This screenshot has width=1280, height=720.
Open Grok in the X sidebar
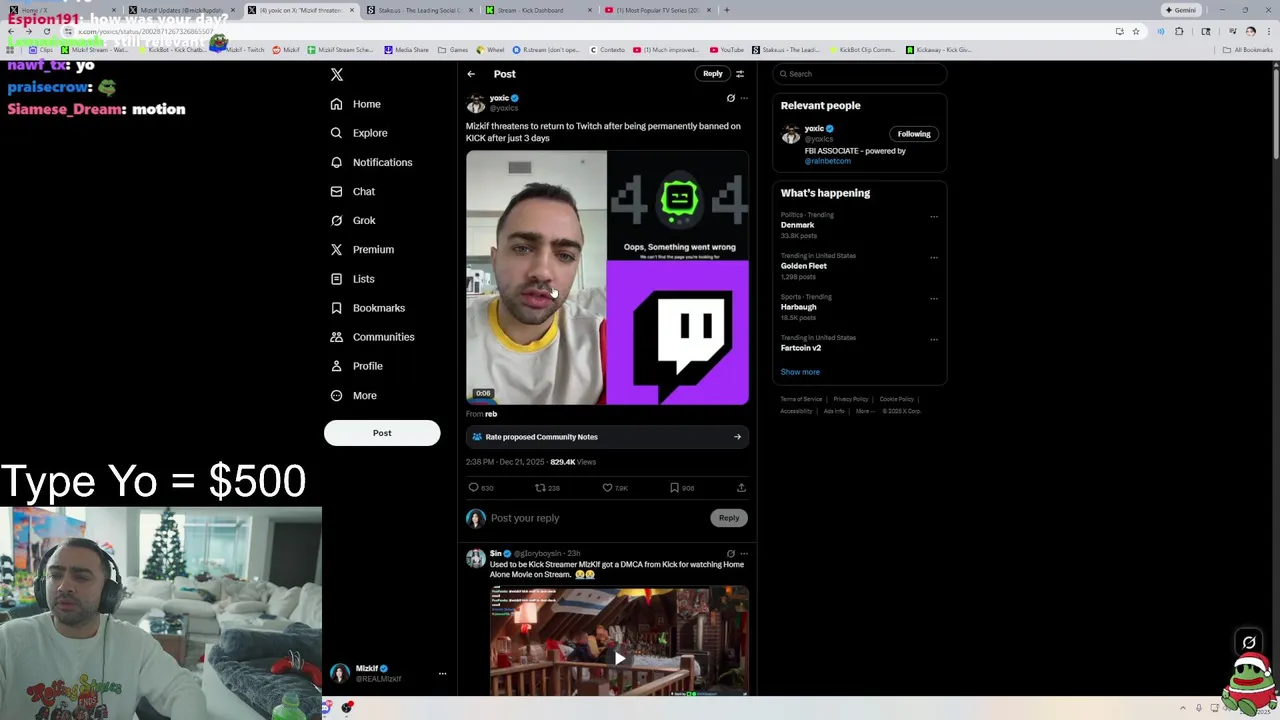coord(352,220)
